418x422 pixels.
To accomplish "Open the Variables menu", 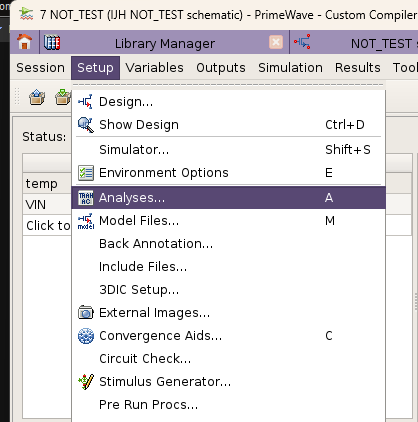I will [154, 68].
